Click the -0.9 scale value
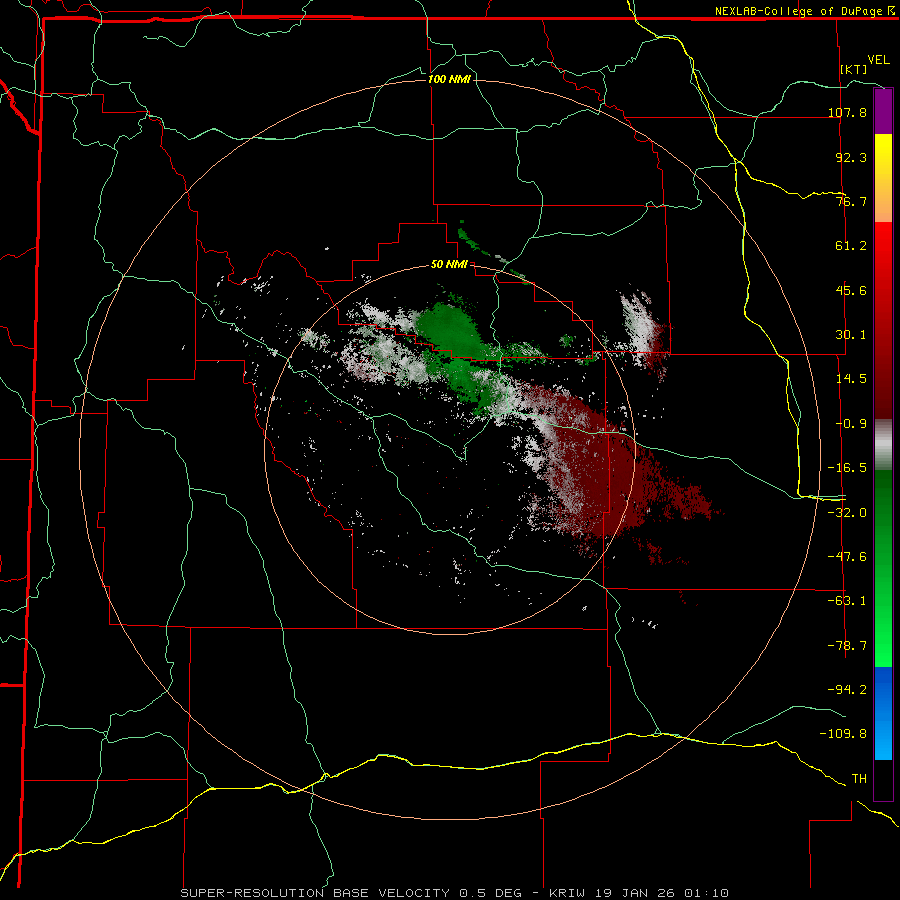This screenshot has width=900, height=900. pyautogui.click(x=851, y=424)
